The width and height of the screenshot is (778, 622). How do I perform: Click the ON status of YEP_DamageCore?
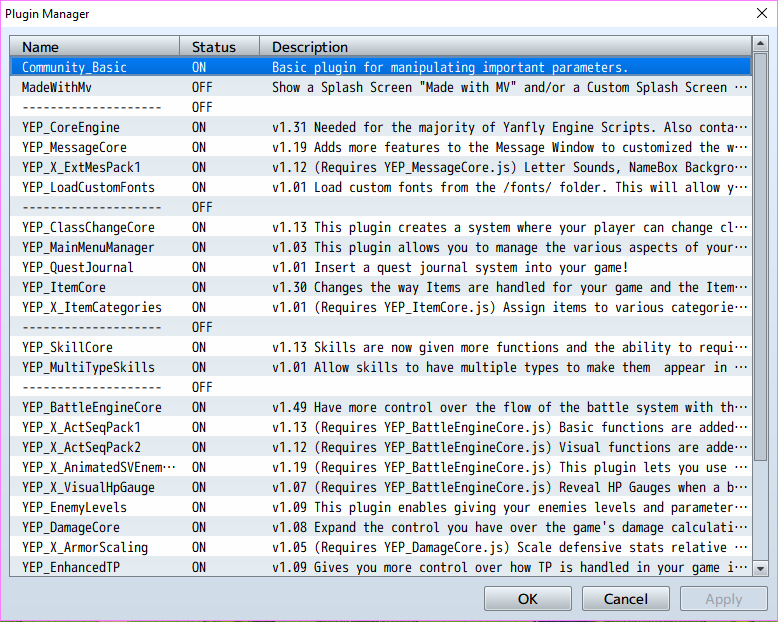pyautogui.click(x=199, y=527)
